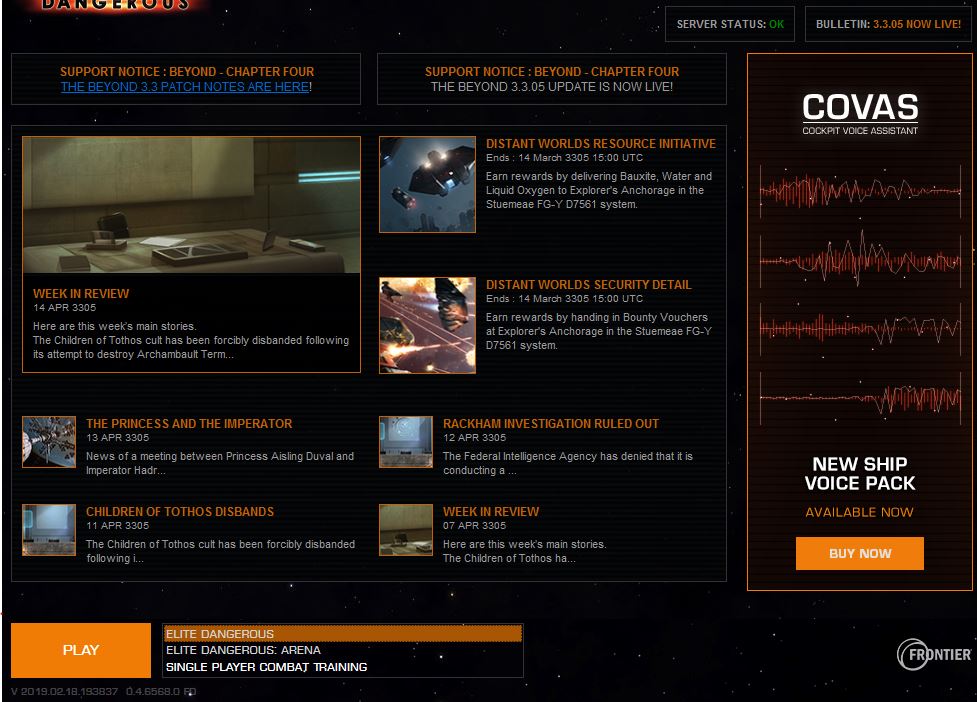This screenshot has height=702, width=977.
Task: Click the 11 APR 3305 date text
Action: coord(117,525)
